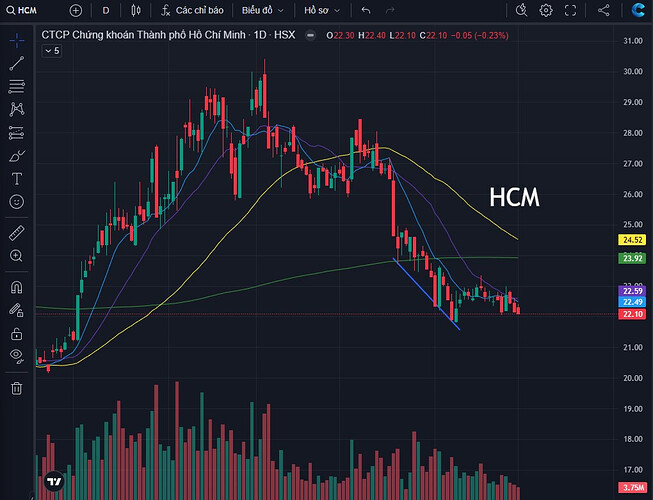The image size is (653, 500).
Task: Open the HCM symbol search
Action: click(x=22, y=10)
